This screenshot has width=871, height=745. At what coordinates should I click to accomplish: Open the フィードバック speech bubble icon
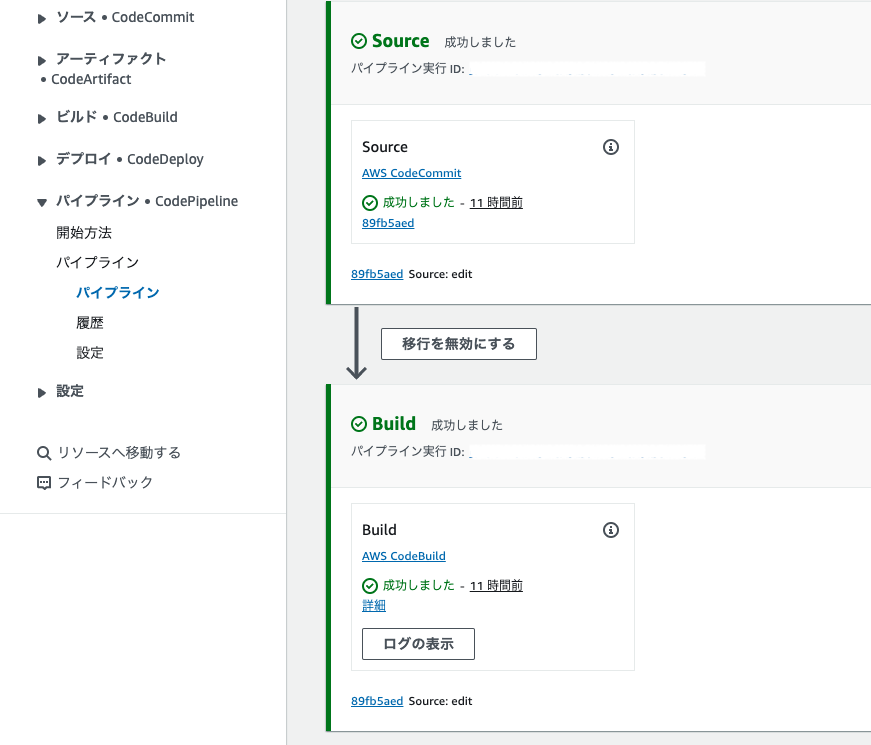click(x=45, y=482)
